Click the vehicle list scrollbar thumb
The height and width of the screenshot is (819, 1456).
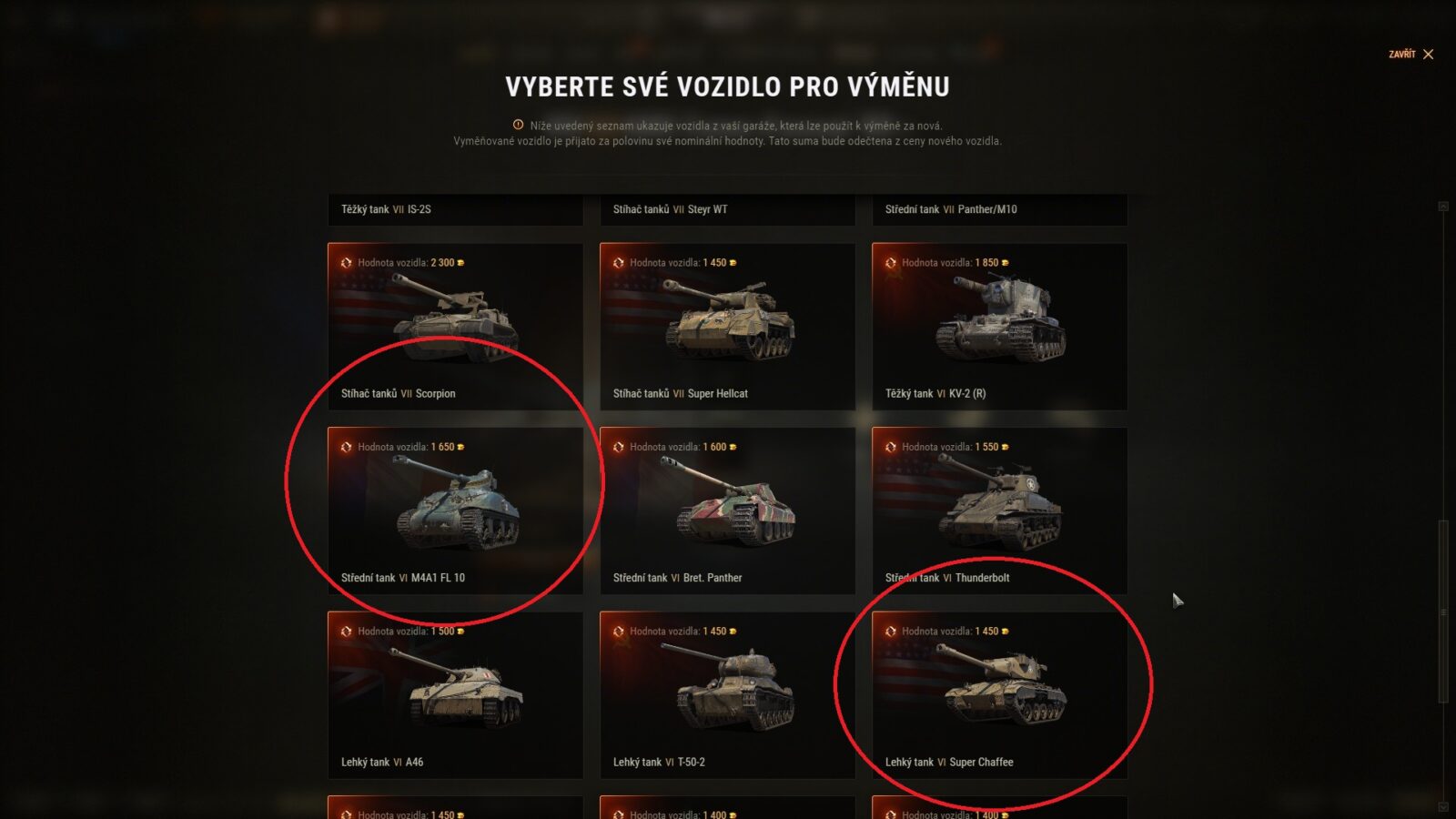click(x=1443, y=612)
